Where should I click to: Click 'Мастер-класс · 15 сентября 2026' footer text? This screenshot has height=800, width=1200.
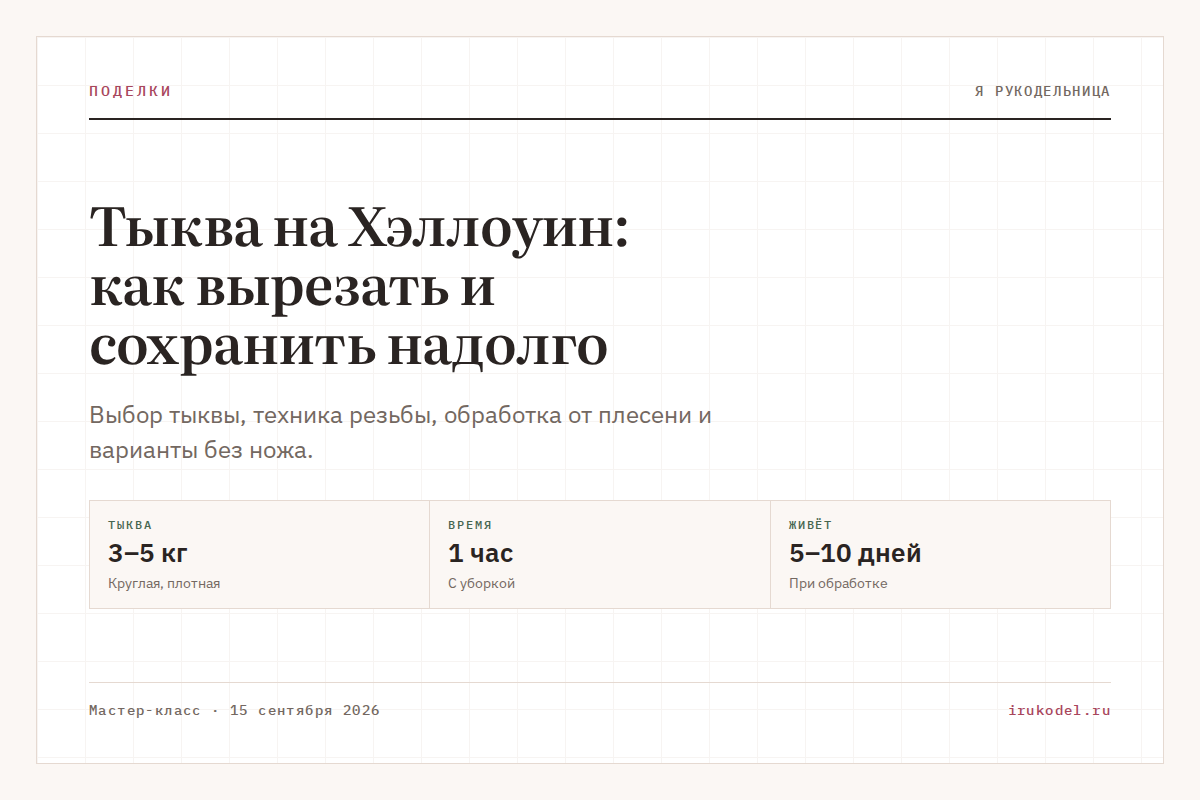click(x=234, y=711)
